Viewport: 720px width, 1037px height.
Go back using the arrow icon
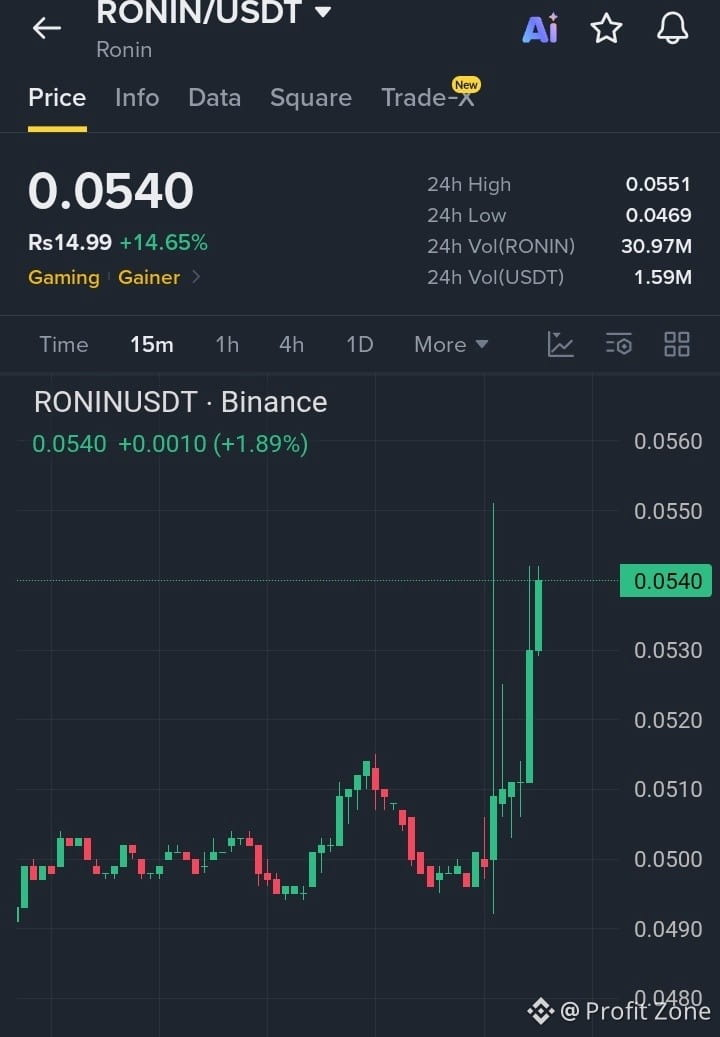pyautogui.click(x=47, y=28)
